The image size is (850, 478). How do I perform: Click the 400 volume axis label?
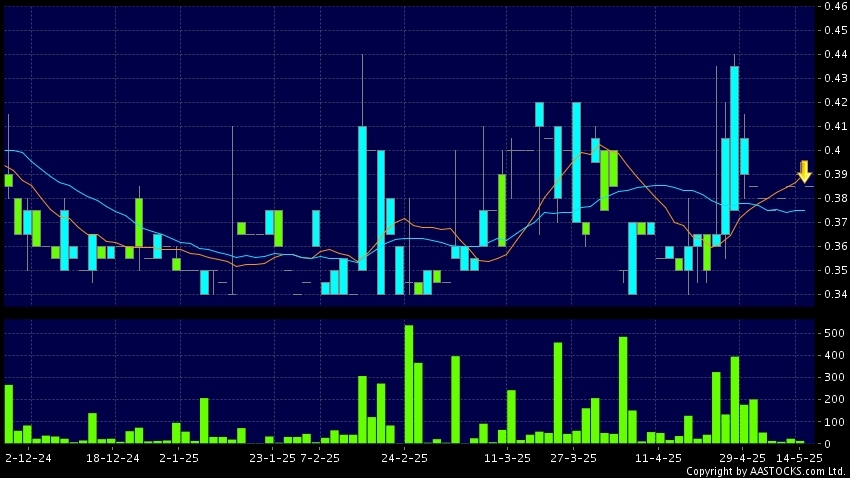[x=834, y=356]
